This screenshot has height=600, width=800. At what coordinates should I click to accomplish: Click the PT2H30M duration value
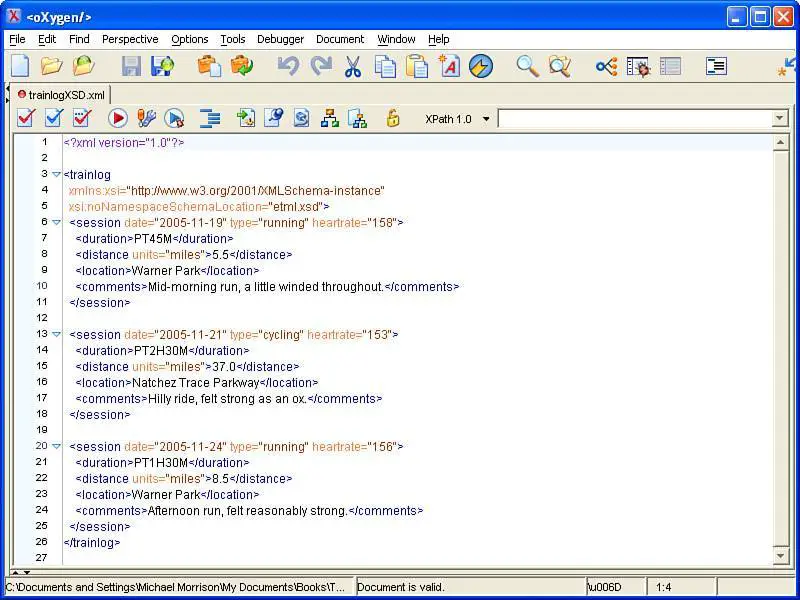161,351
